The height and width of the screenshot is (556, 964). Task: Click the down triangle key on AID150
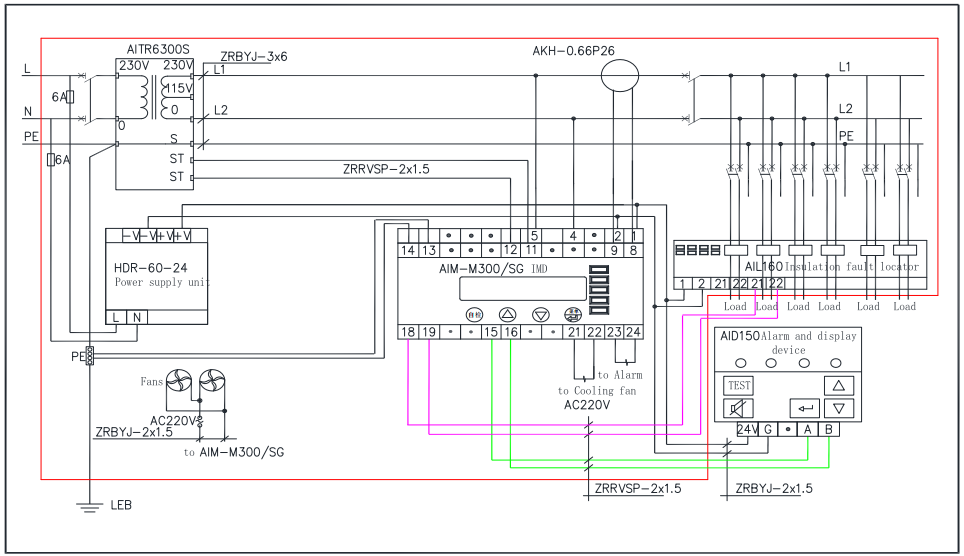point(839,408)
